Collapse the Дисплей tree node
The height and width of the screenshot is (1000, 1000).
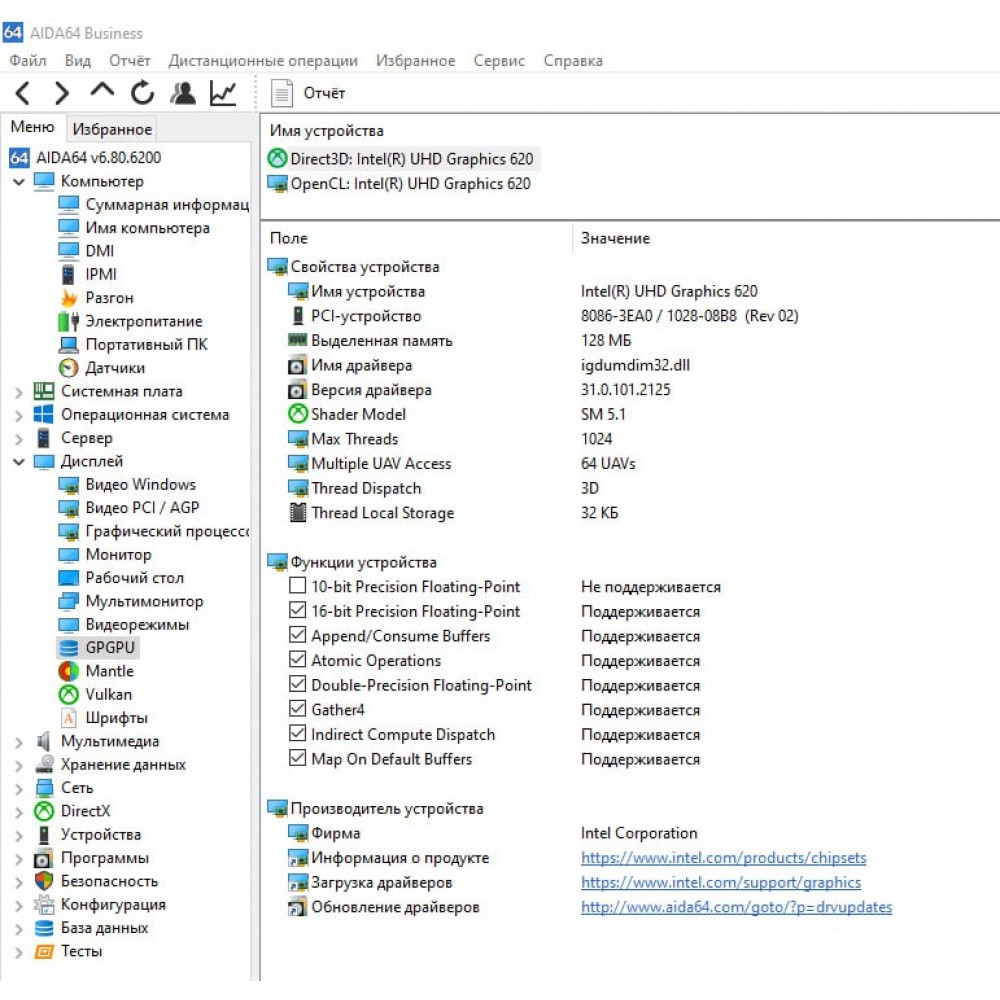[x=19, y=462]
